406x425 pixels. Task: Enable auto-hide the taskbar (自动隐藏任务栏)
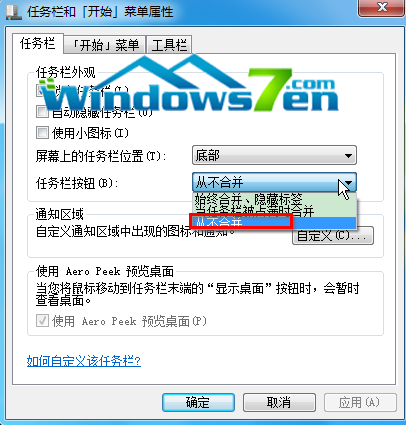click(x=42, y=111)
